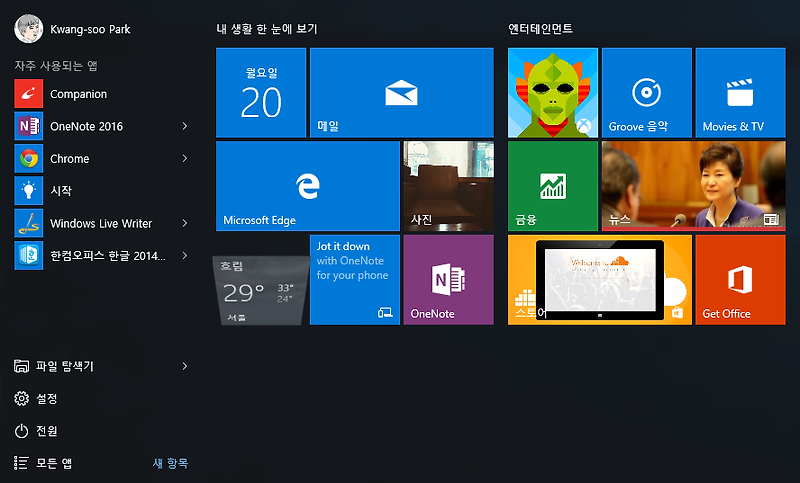Click the Kwang-soo Park account name
Image resolution: width=800 pixels, height=483 pixels.
pyautogui.click(x=90, y=30)
